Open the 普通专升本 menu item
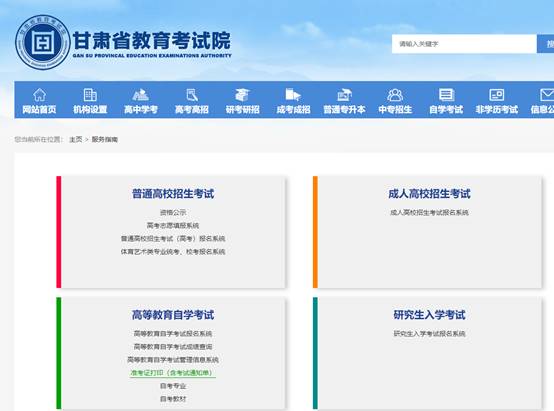 [x=344, y=110]
